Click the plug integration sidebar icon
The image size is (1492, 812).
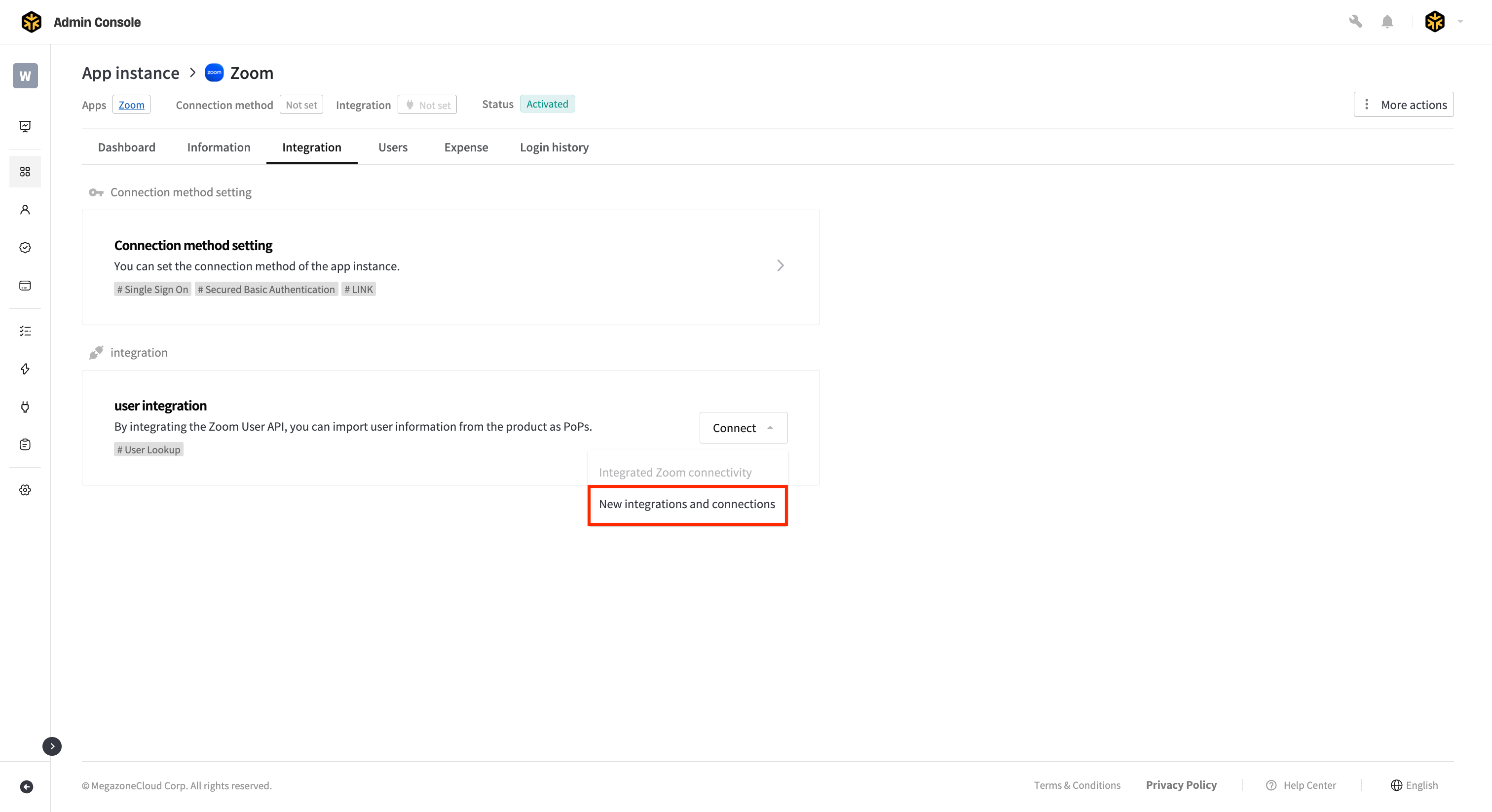tap(25, 406)
